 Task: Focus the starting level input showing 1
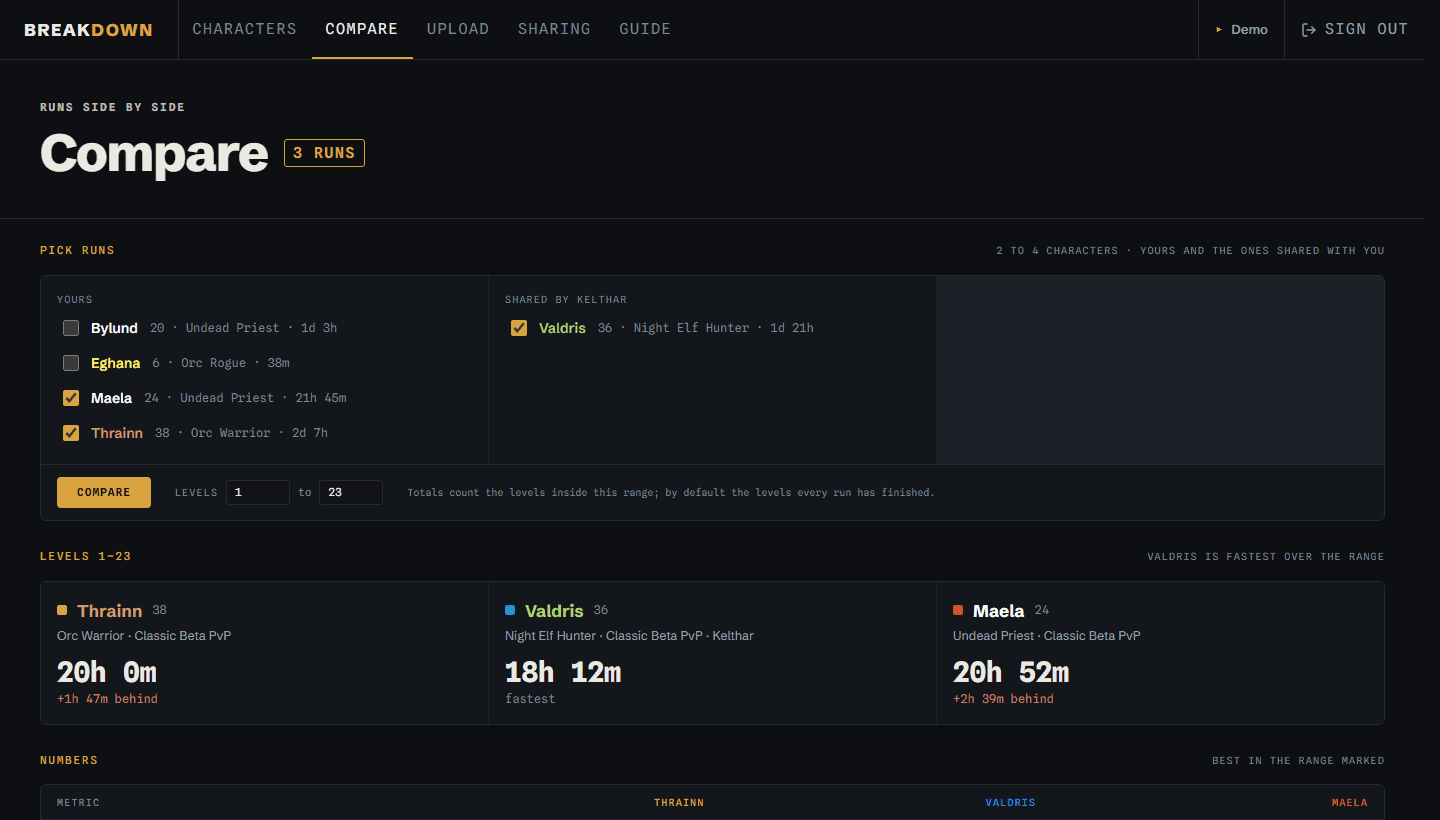tap(258, 492)
